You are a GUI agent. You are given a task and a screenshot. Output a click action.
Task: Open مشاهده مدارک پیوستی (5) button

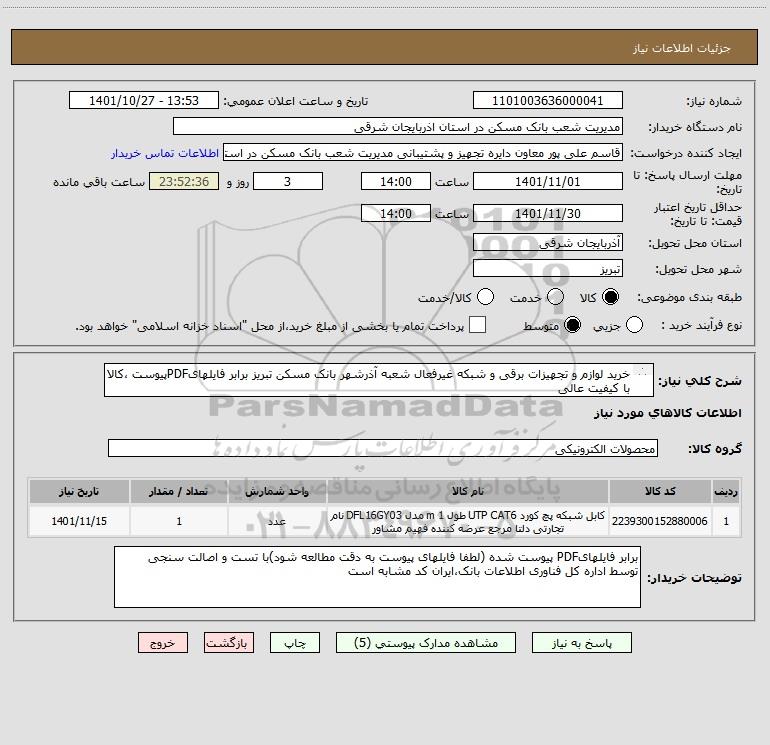(x=426, y=643)
